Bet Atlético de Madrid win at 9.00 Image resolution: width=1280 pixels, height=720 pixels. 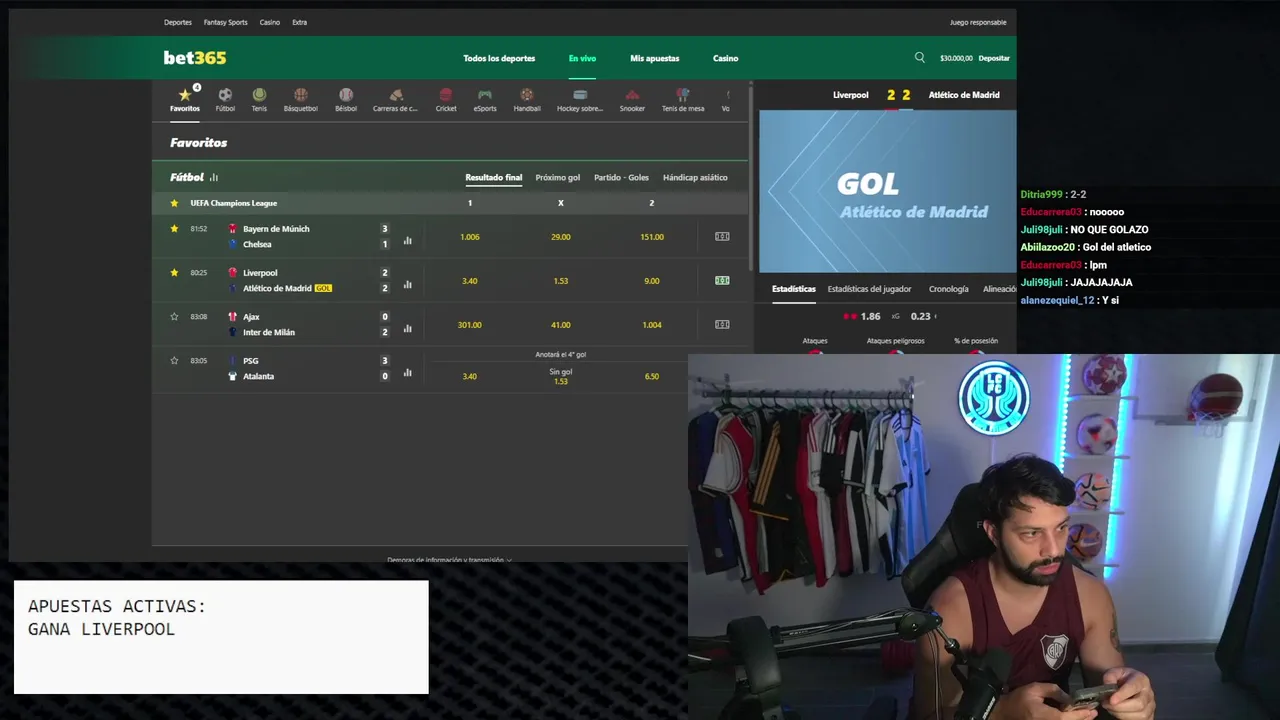[652, 281]
